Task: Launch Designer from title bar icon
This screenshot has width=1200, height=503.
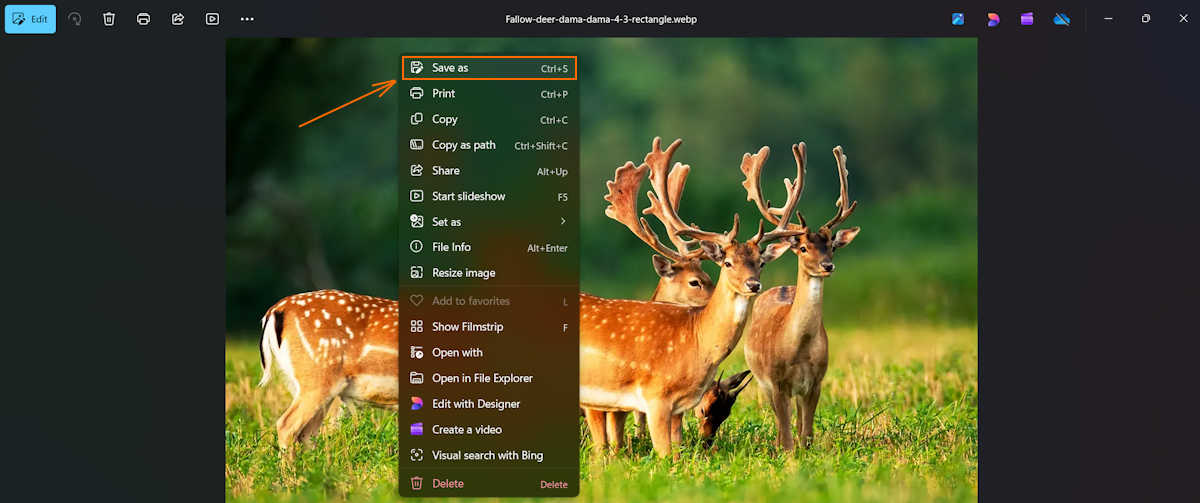Action: (993, 19)
